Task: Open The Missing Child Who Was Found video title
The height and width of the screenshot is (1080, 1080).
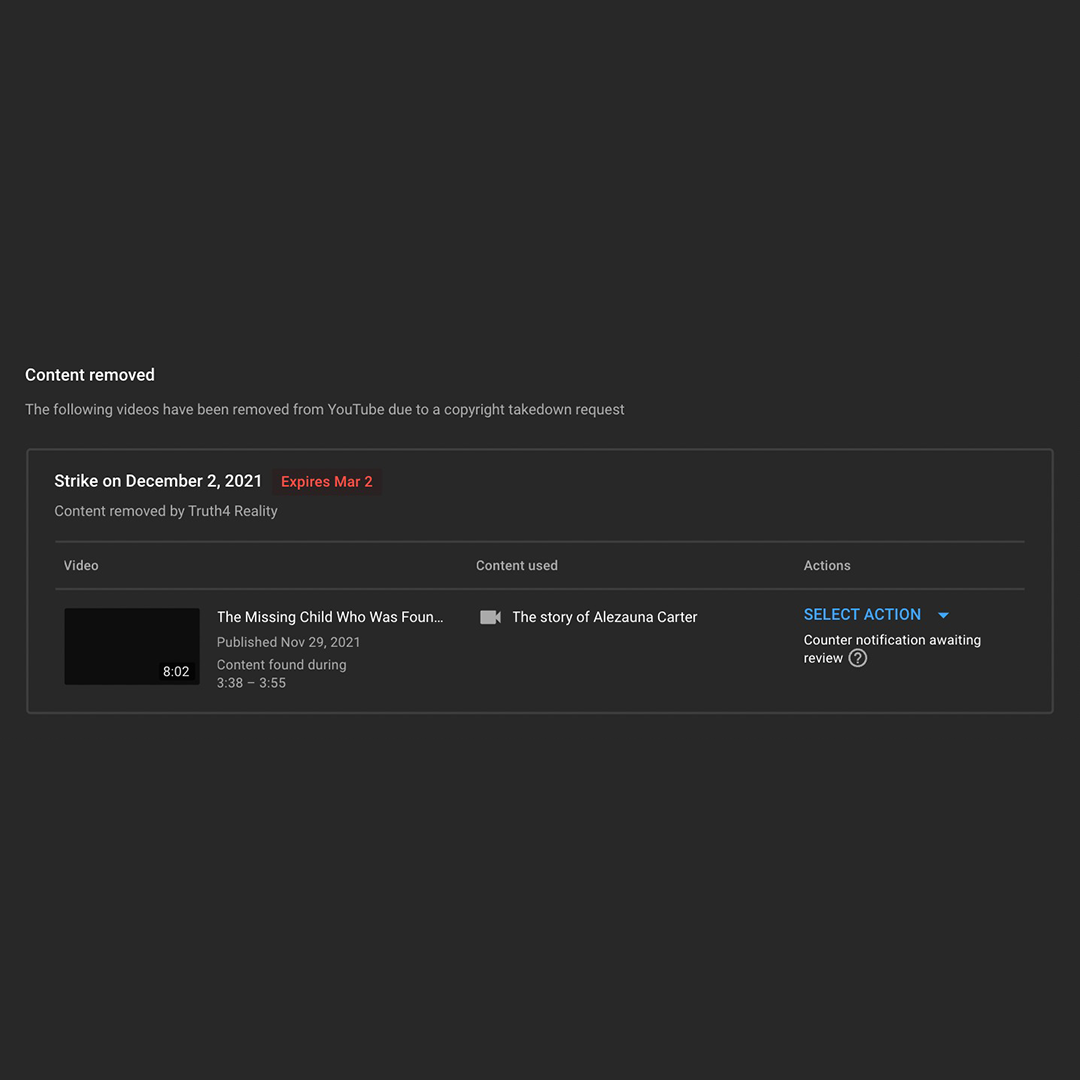Action: click(x=330, y=617)
